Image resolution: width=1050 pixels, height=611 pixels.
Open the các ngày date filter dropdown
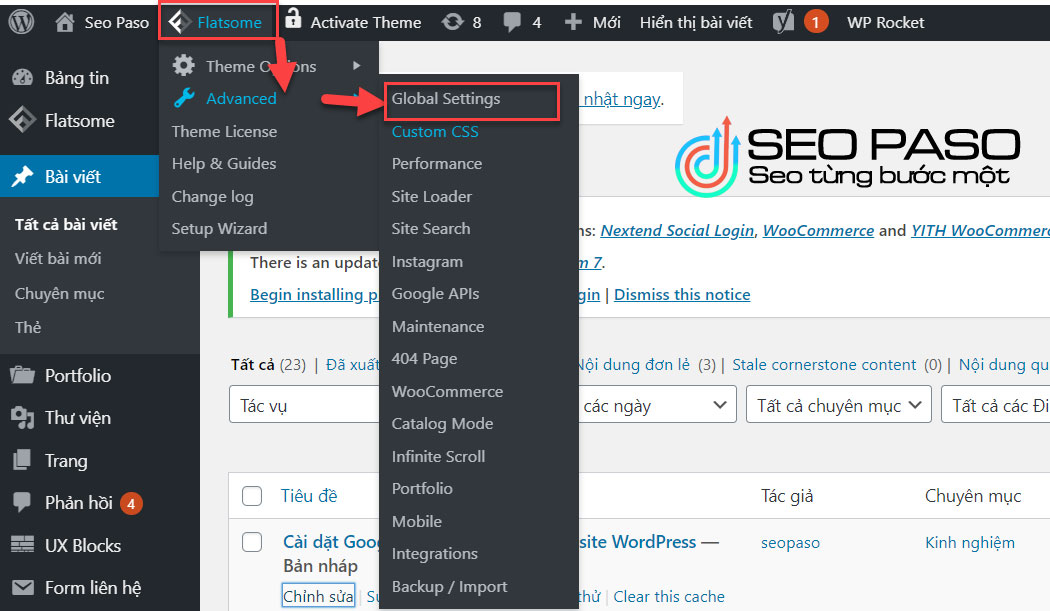coord(656,405)
